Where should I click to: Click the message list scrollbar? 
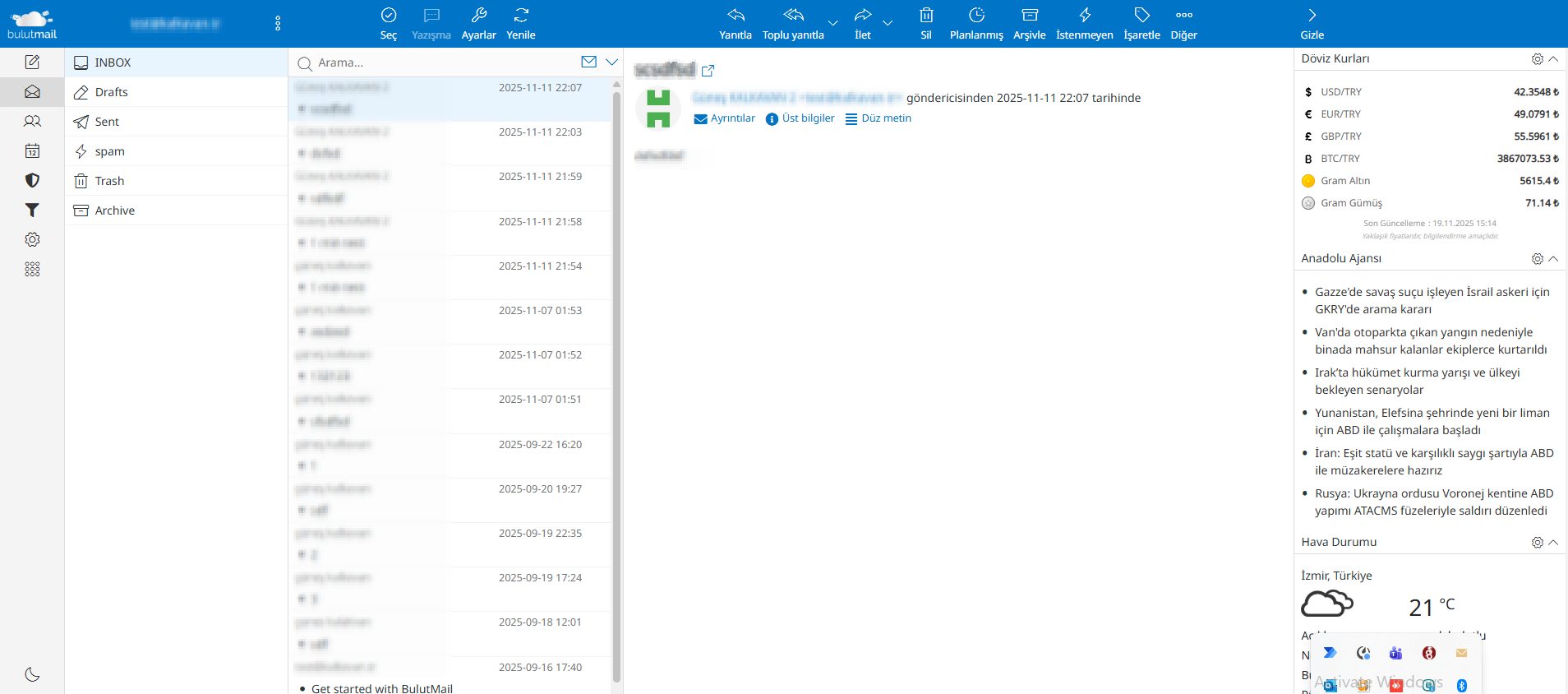pos(616,386)
